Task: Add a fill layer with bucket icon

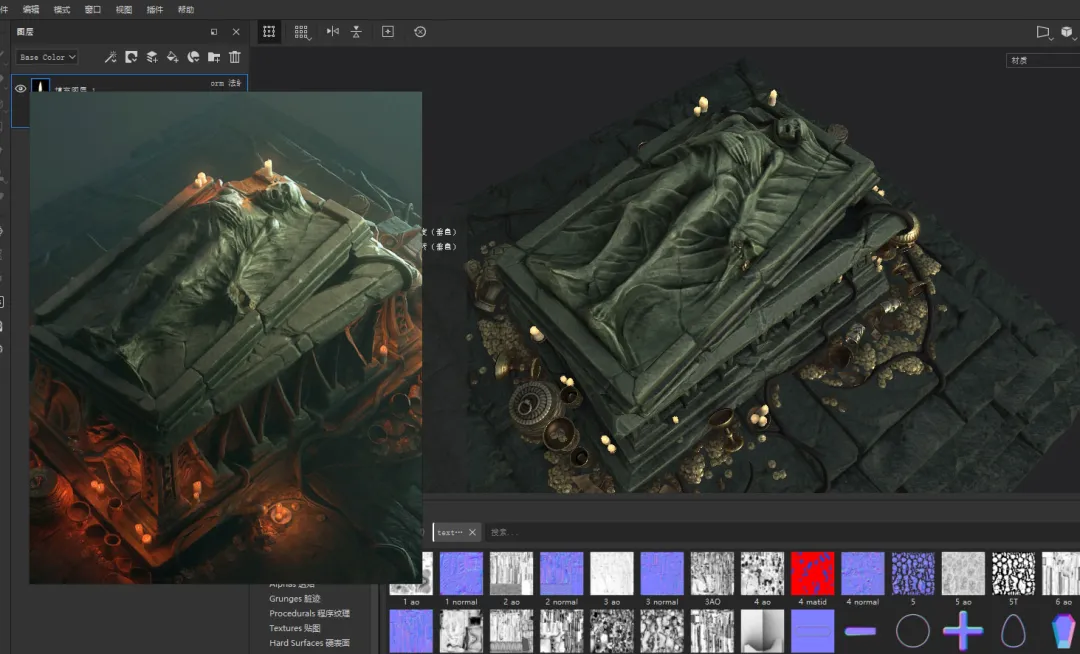Action: [x=172, y=57]
